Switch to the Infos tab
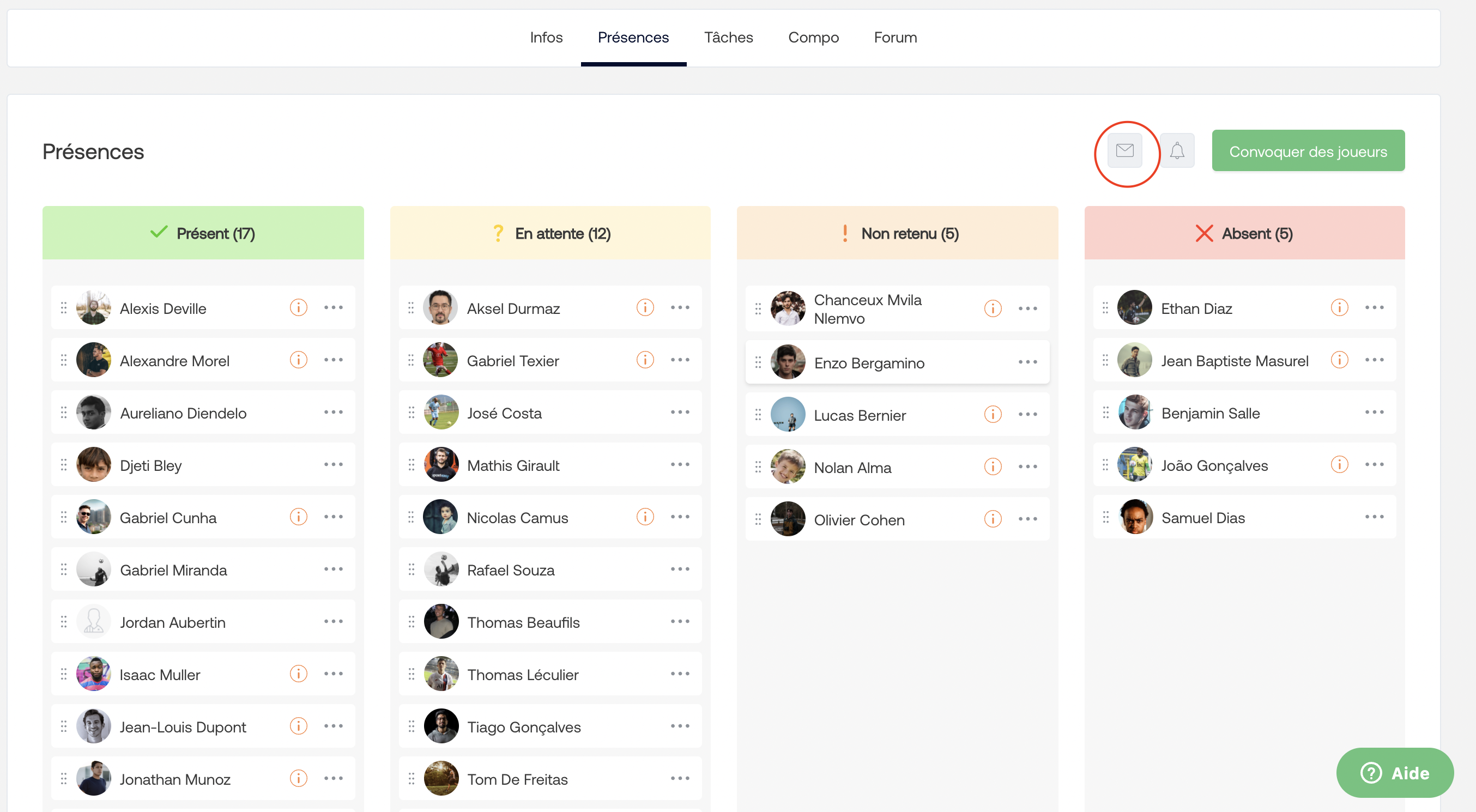This screenshot has width=1476, height=812. pos(546,37)
